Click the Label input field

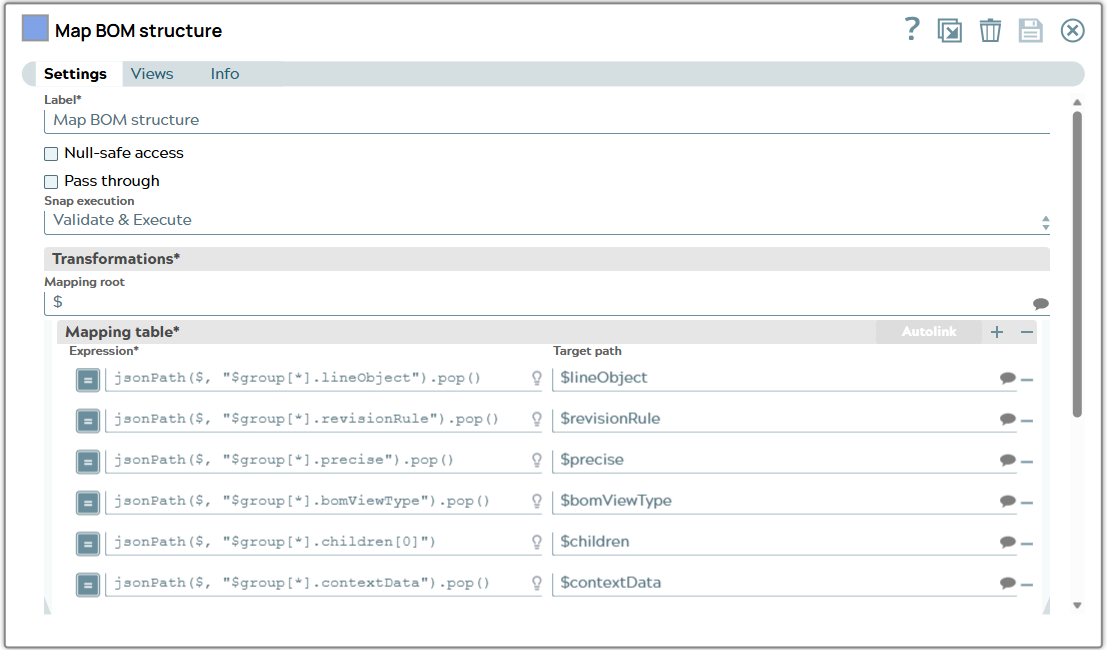[547, 121]
